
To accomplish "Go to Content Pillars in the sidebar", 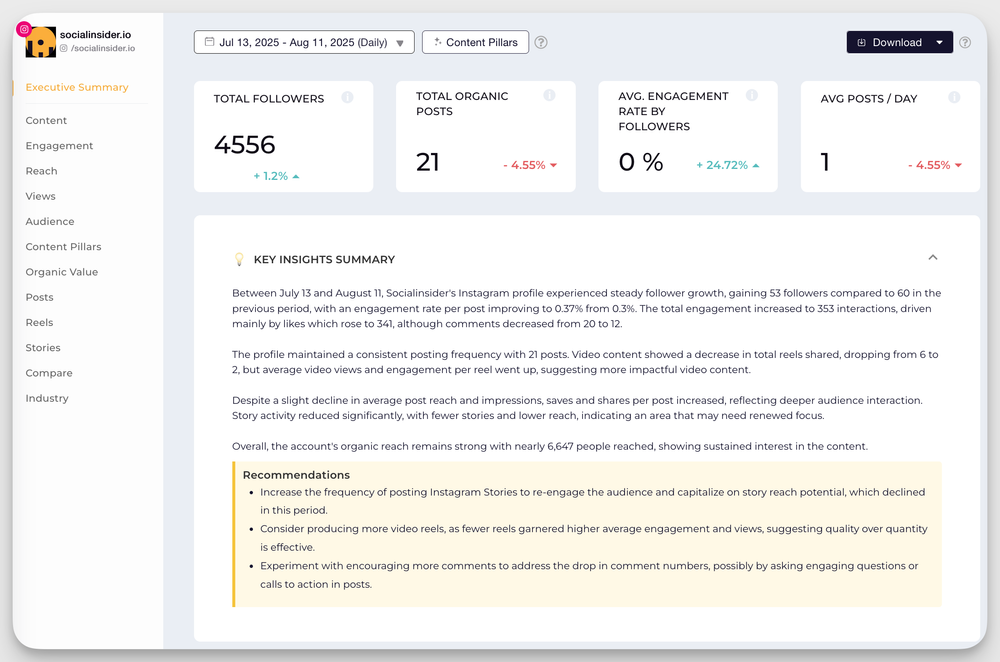I will click(63, 247).
